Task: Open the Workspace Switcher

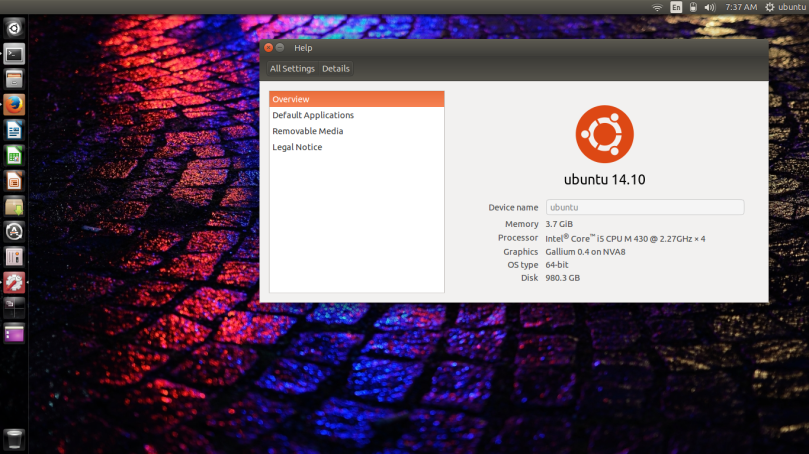Action: [x=14, y=308]
